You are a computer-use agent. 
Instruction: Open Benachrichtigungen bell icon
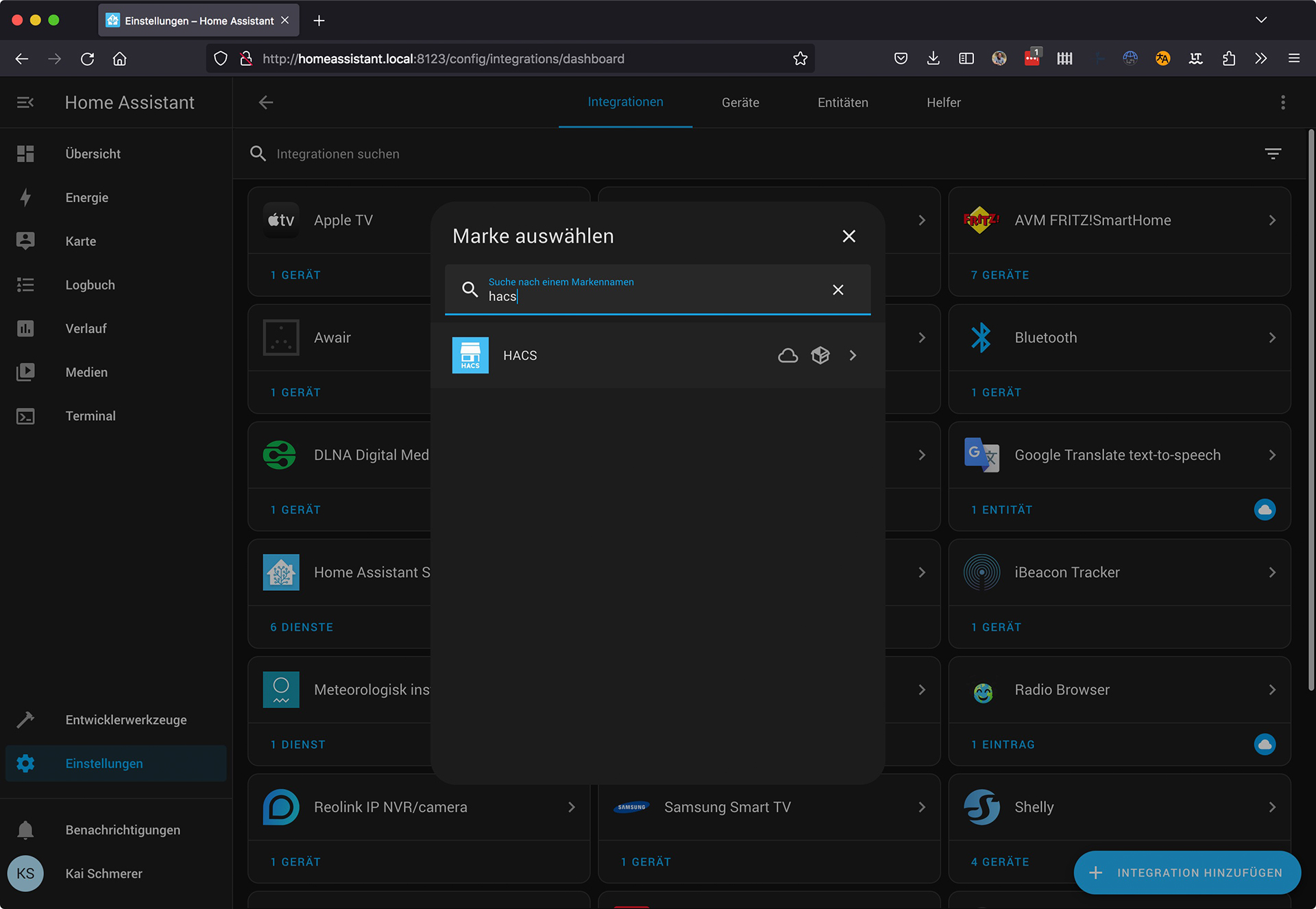click(25, 830)
